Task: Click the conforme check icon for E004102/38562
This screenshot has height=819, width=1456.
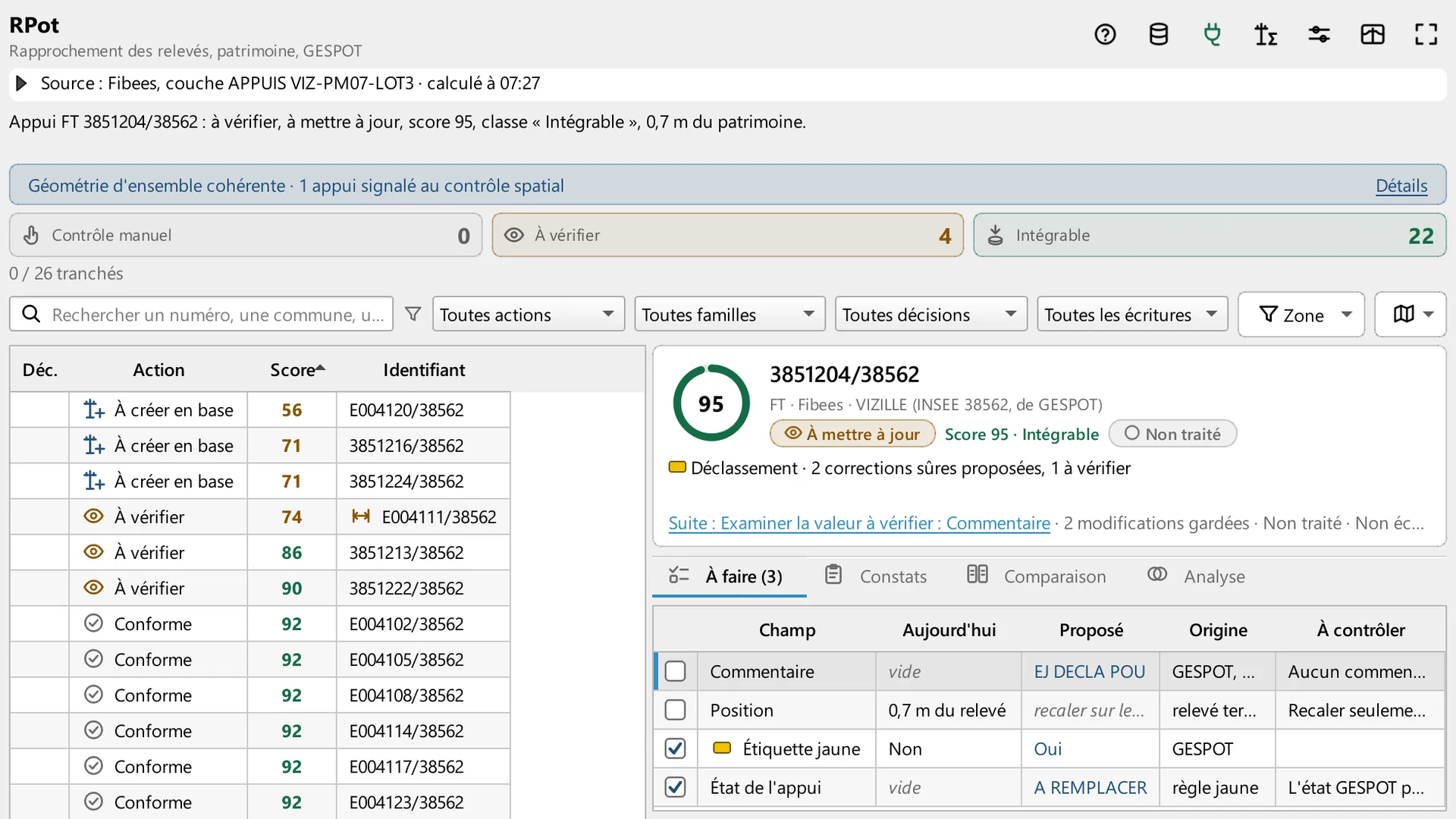Action: click(93, 623)
